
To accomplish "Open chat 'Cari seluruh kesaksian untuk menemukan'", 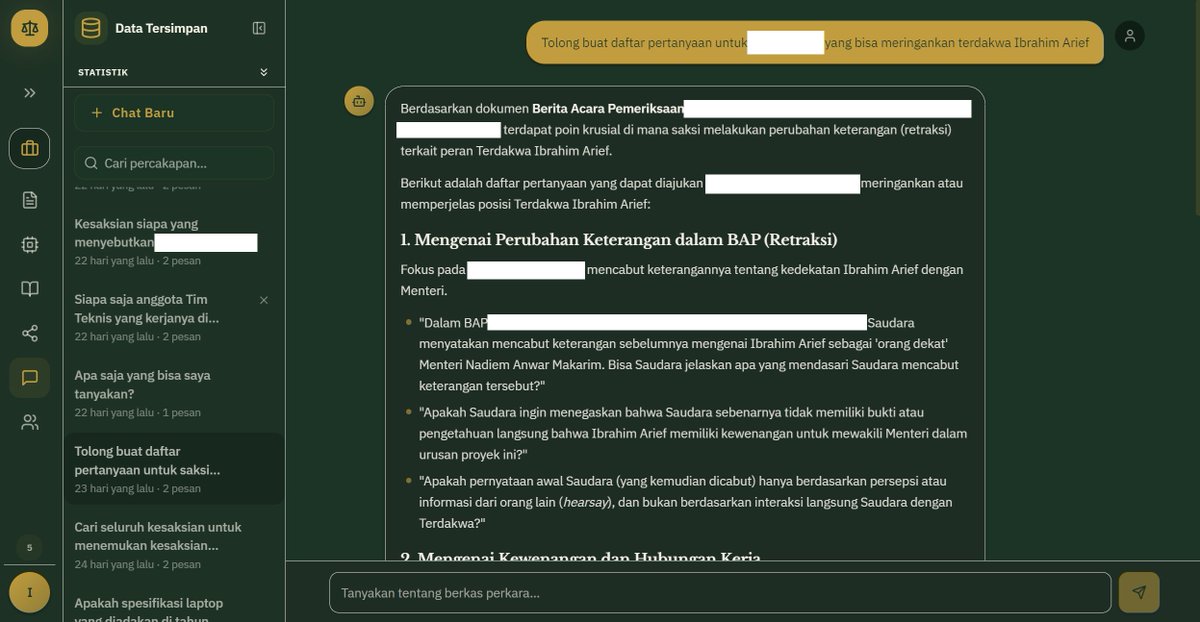I will [174, 546].
